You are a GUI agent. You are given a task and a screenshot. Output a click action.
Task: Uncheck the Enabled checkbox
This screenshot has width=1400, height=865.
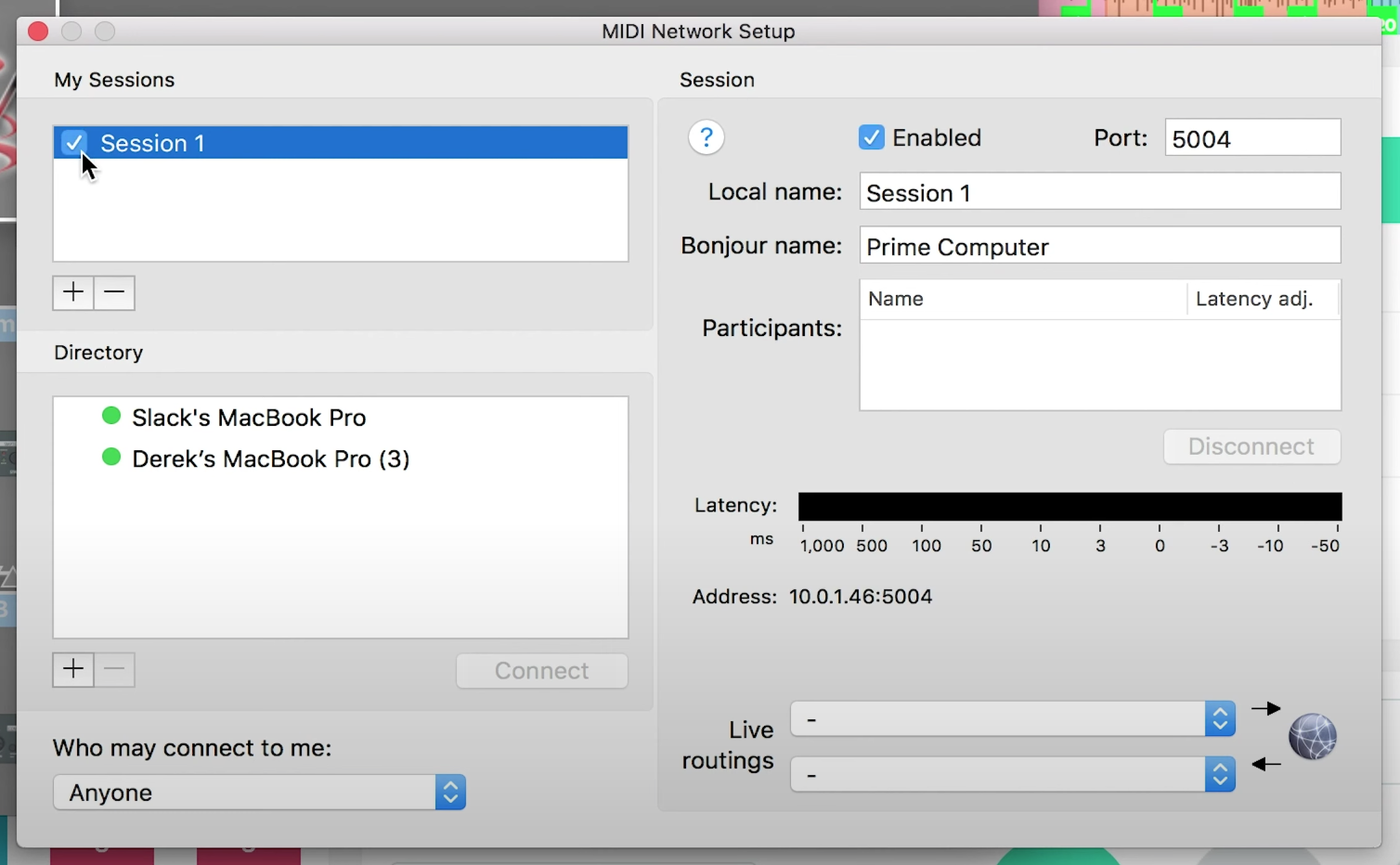871,136
